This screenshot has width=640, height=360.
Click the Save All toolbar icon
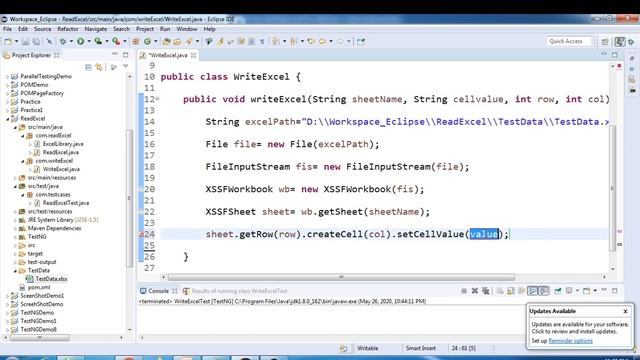36,41
